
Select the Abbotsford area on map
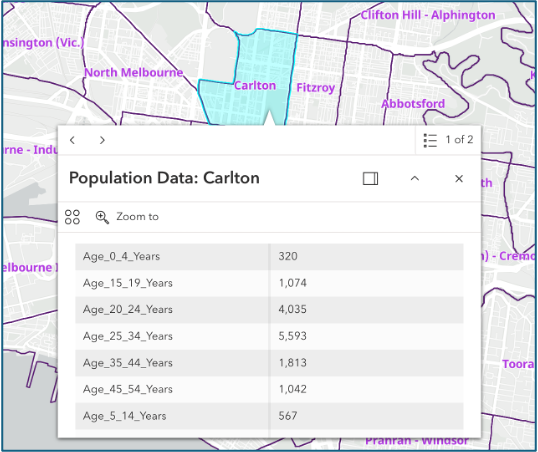click(413, 104)
